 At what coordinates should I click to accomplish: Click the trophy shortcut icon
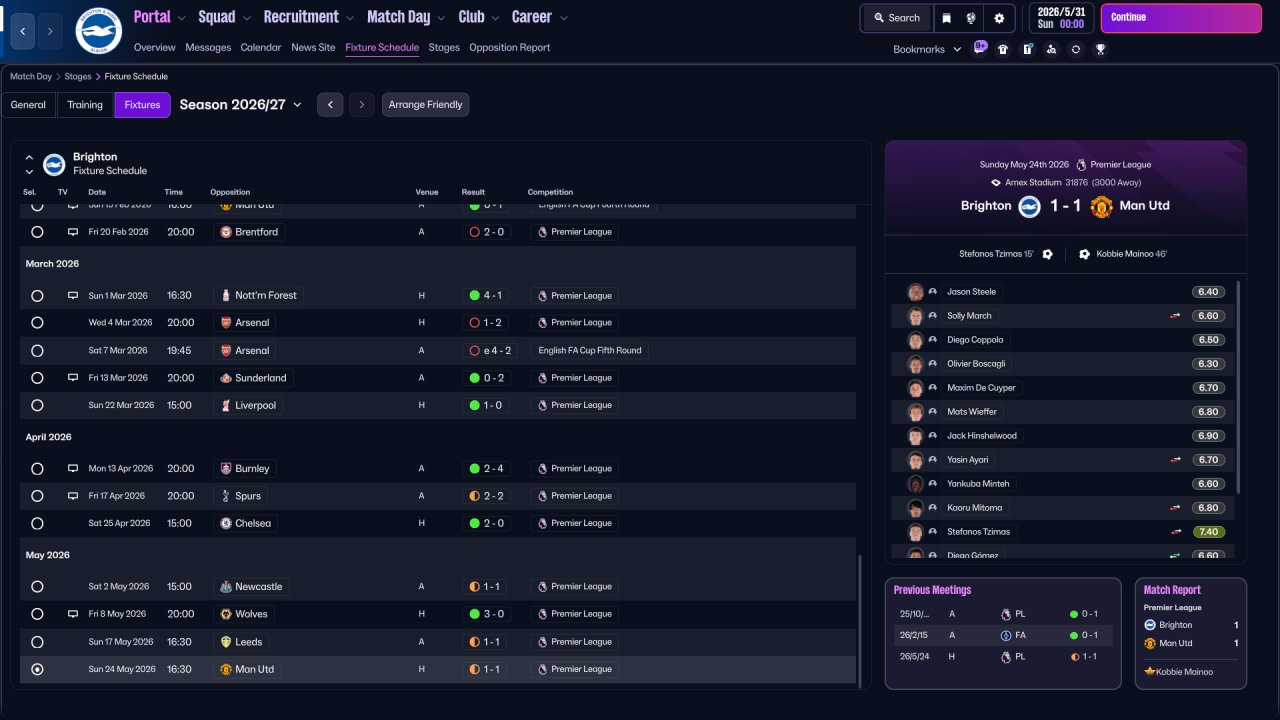click(1100, 49)
